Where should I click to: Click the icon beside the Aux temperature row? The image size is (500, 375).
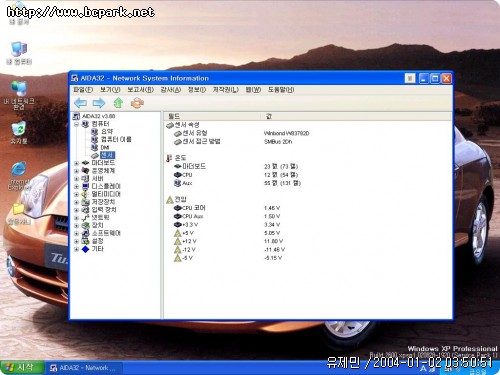click(x=178, y=183)
